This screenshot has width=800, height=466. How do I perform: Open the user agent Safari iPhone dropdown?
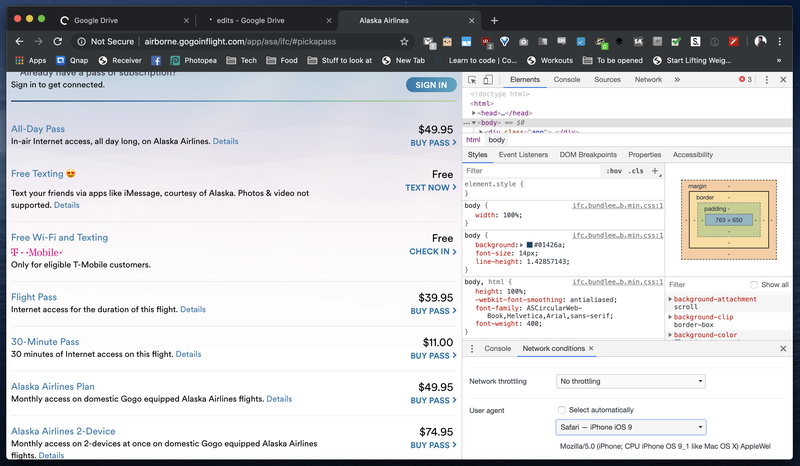631,427
